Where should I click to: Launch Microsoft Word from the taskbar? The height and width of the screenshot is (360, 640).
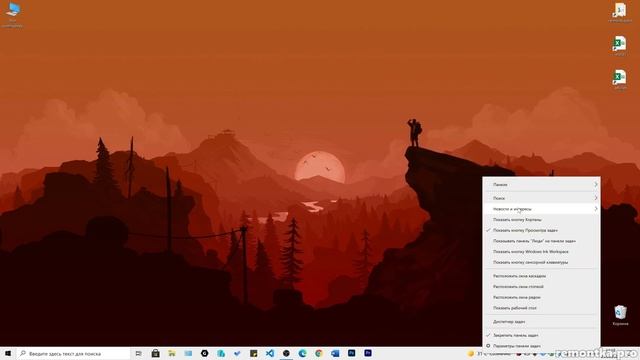coord(335,353)
